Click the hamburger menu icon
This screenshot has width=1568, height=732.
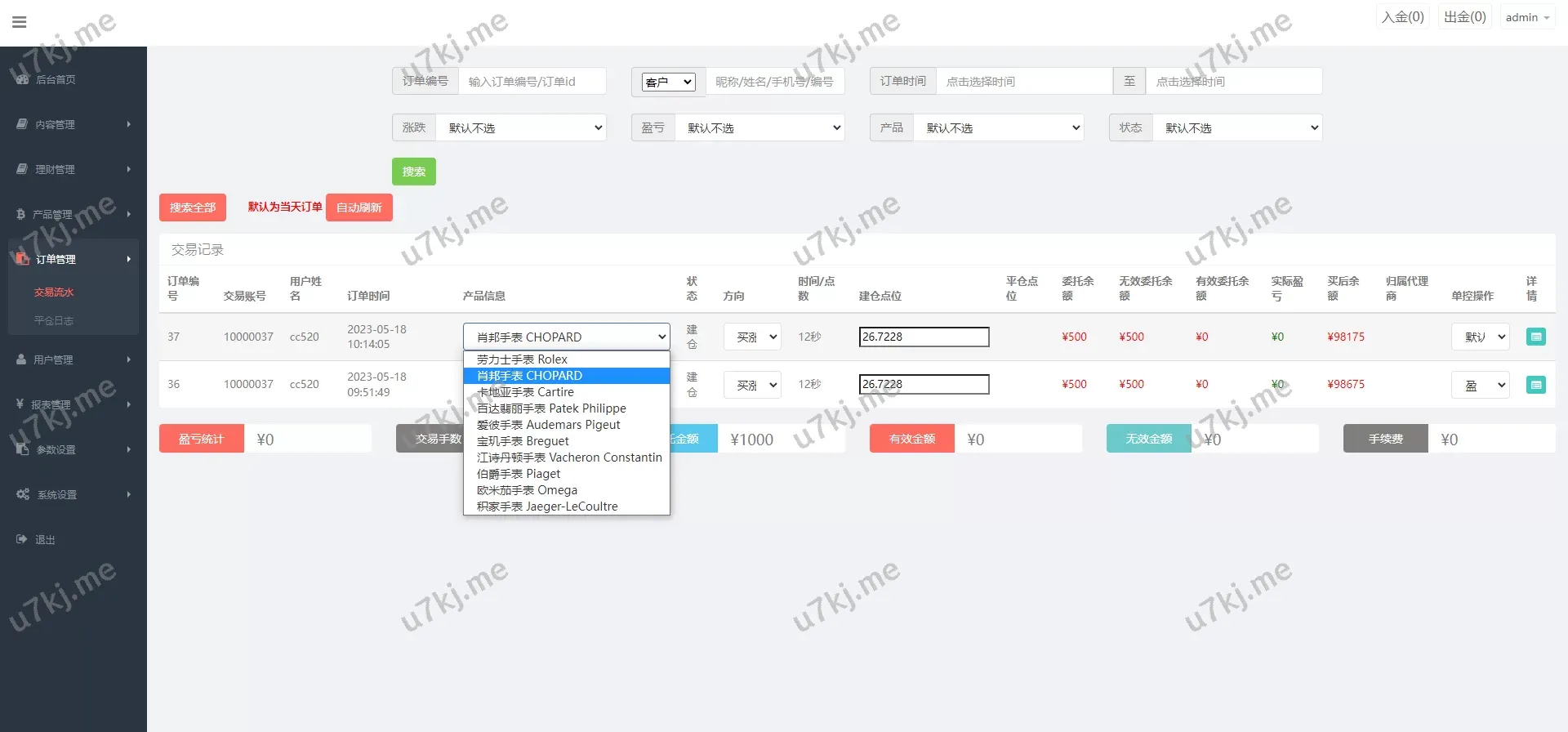20,22
